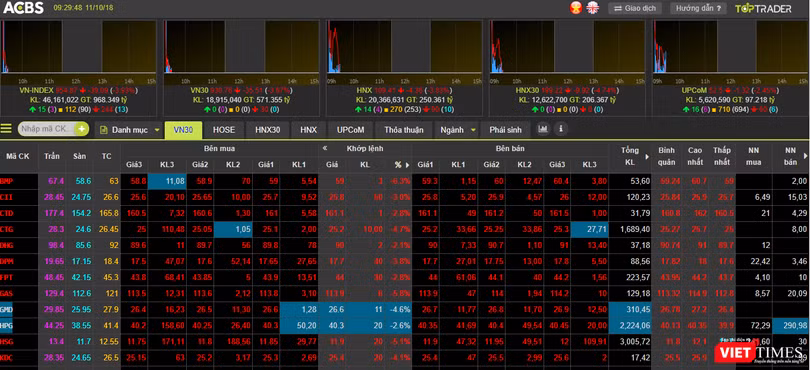Click BMP highlighted KL3 value 11,08

tap(167, 181)
